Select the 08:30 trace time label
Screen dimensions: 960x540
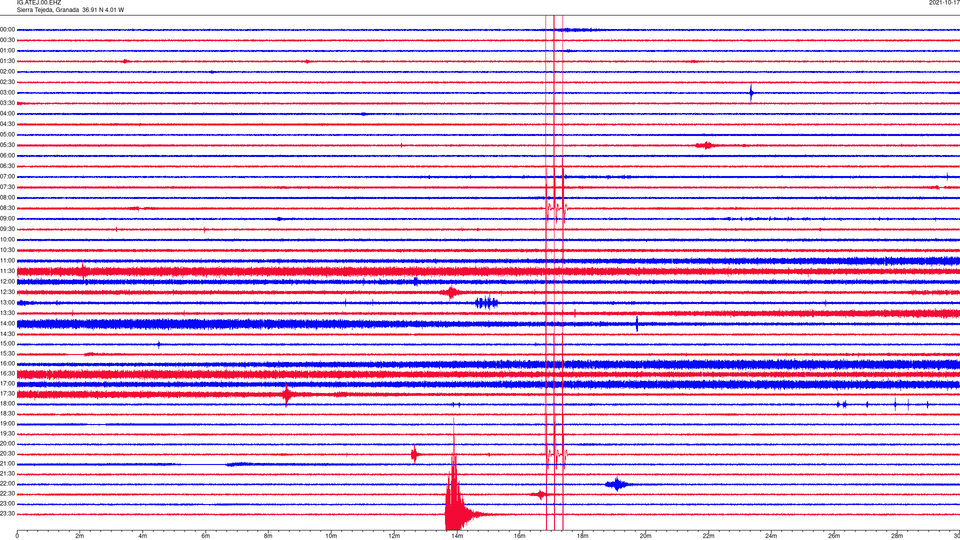coord(7,208)
